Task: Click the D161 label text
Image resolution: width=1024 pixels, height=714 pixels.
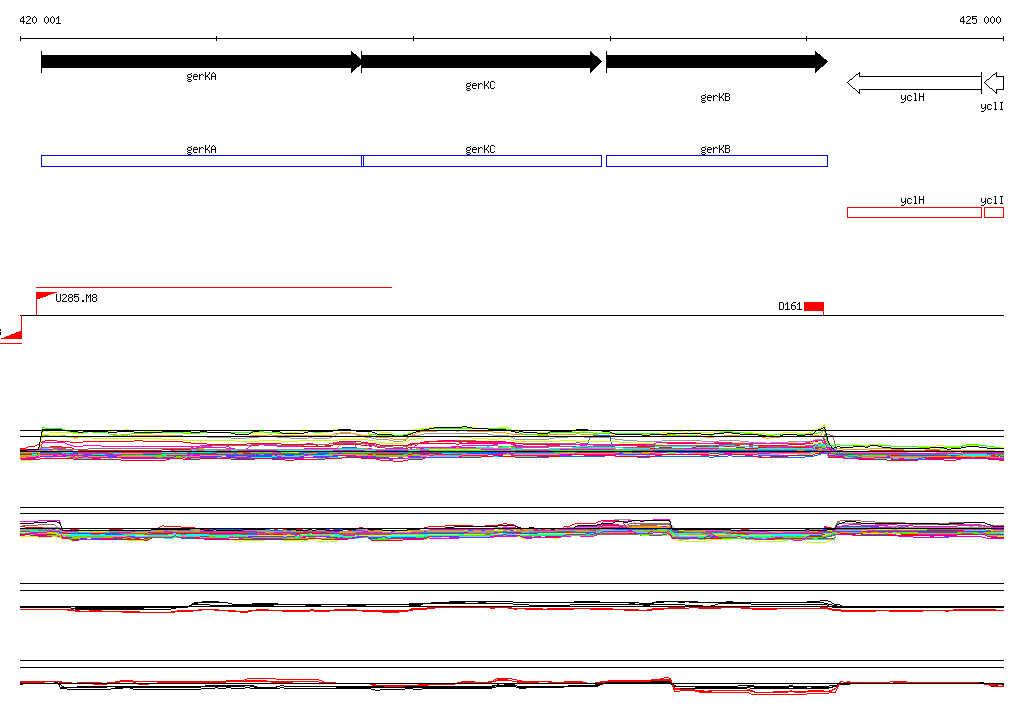Action: [790, 306]
